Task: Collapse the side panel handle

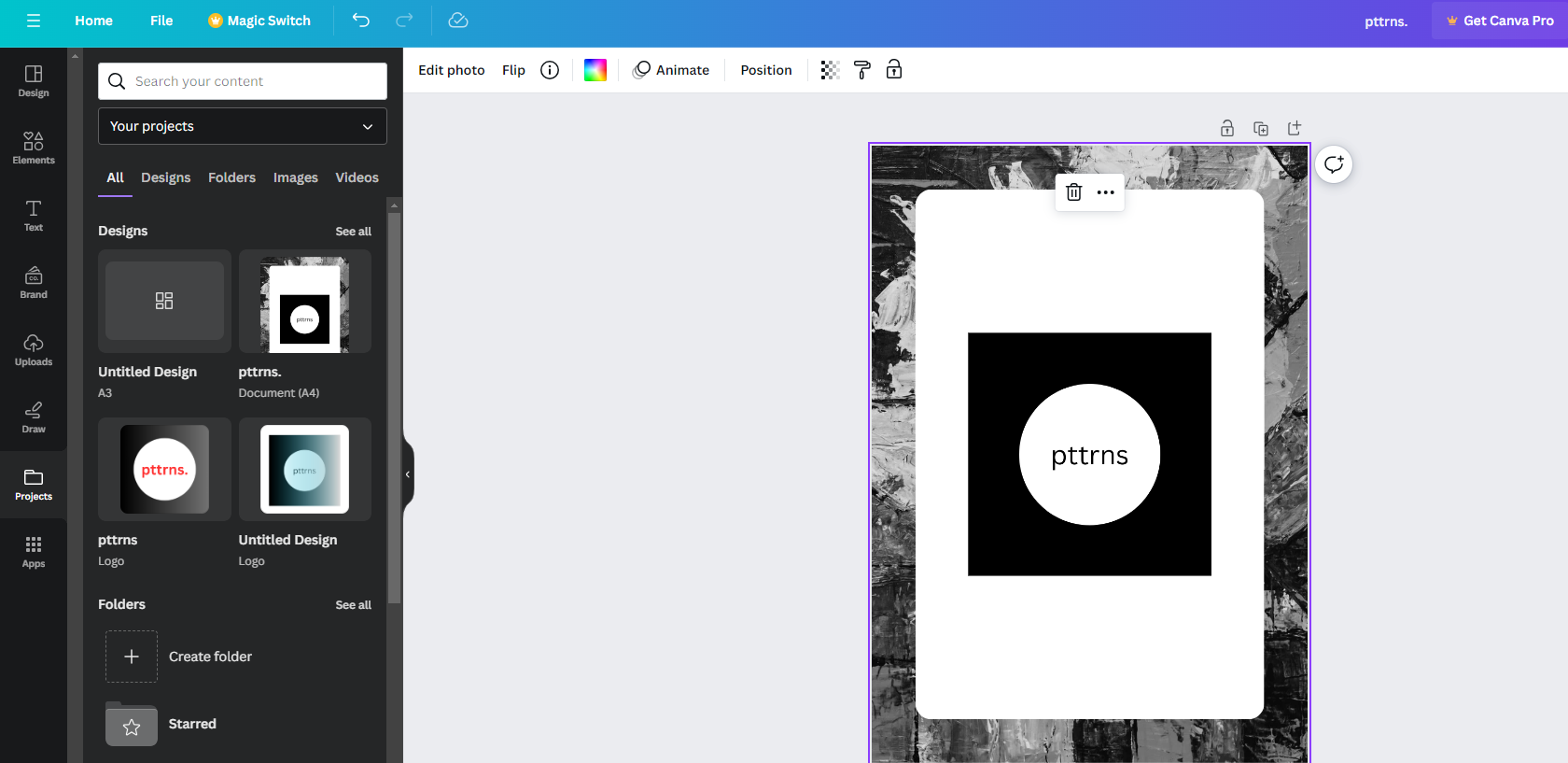Action: pyautogui.click(x=408, y=474)
